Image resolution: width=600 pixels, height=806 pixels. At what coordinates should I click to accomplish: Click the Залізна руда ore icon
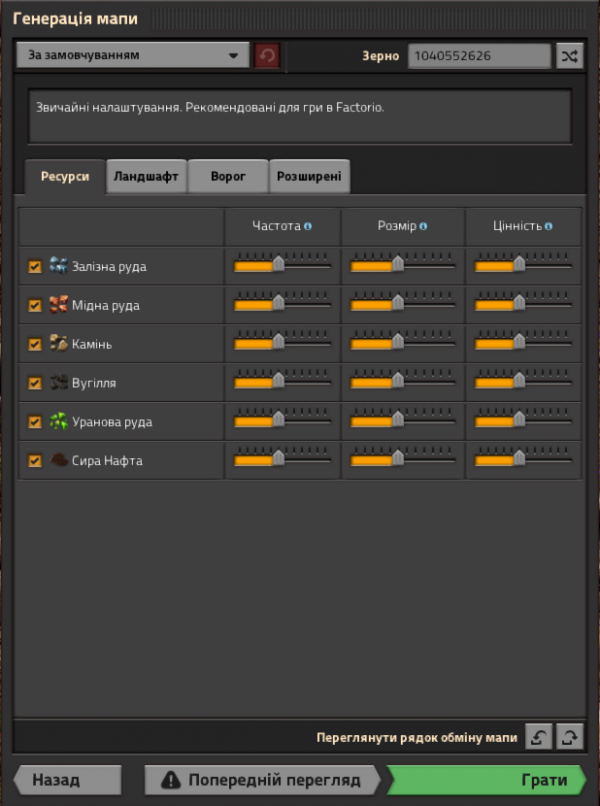click(x=59, y=266)
